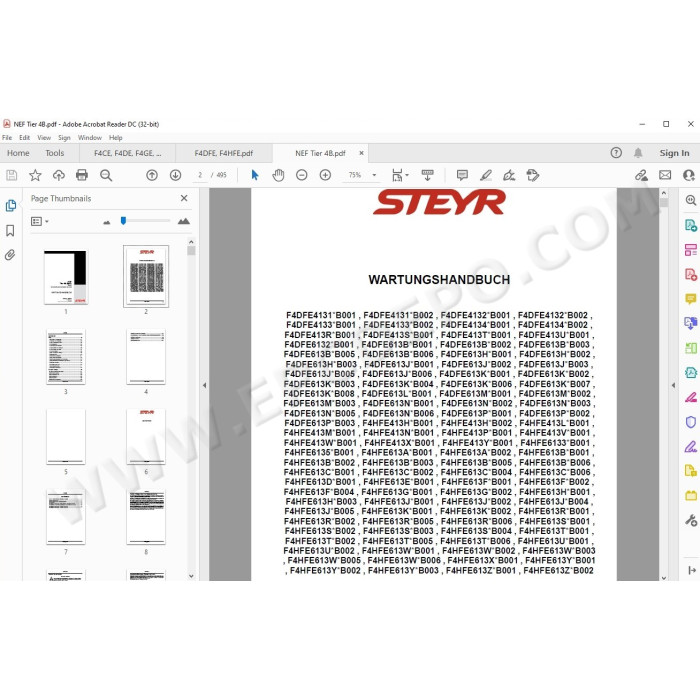This screenshot has width=700, height=700.
Task: Open the notifications bell
Action: (638, 153)
